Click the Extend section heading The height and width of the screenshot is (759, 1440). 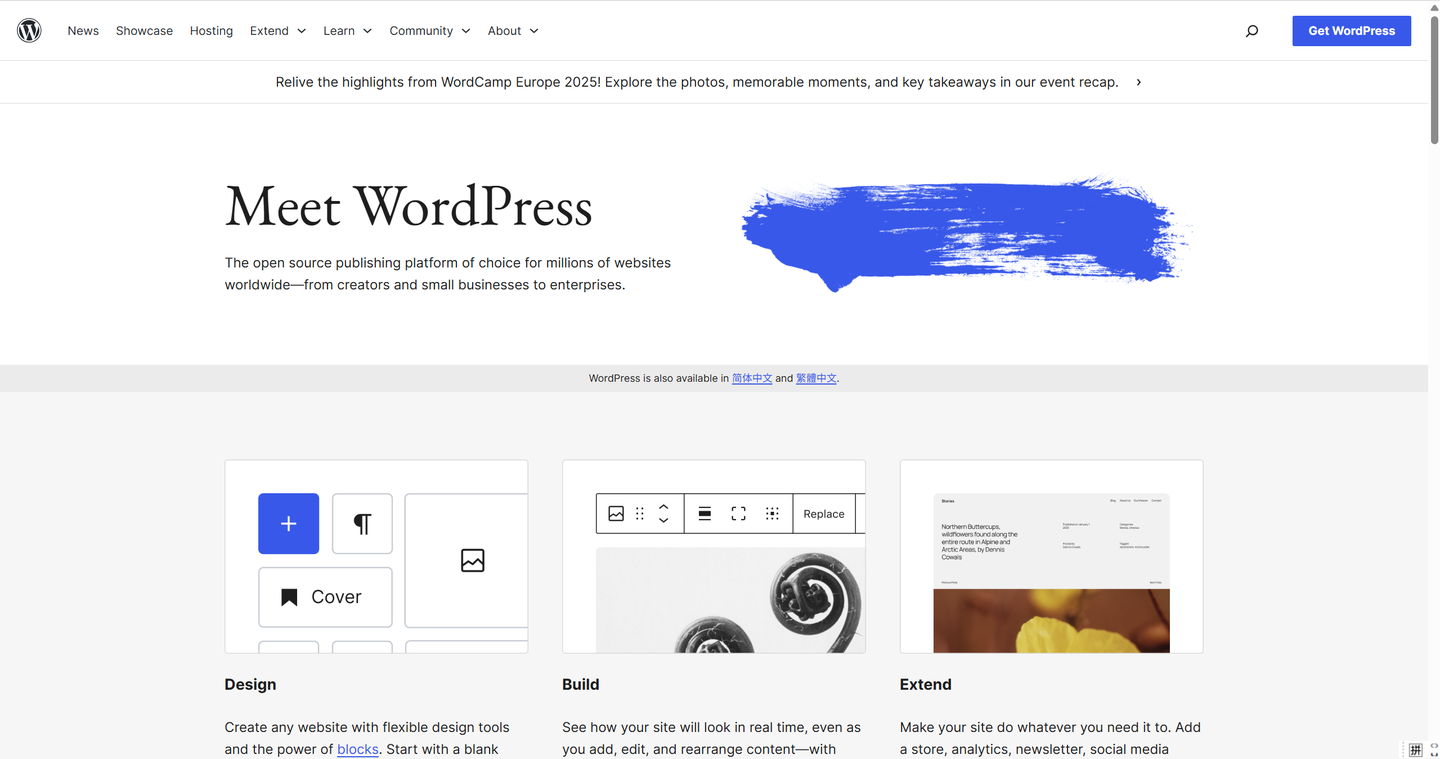click(926, 685)
